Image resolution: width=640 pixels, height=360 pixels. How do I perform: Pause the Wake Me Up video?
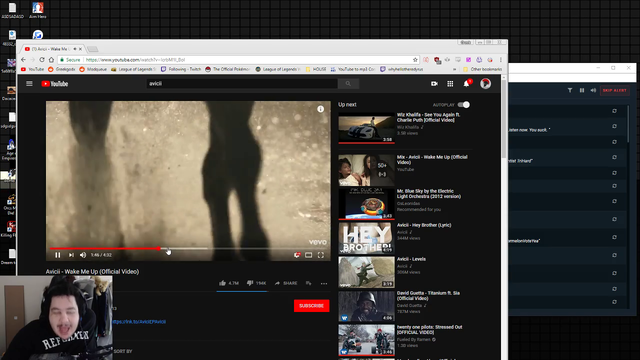click(58, 255)
